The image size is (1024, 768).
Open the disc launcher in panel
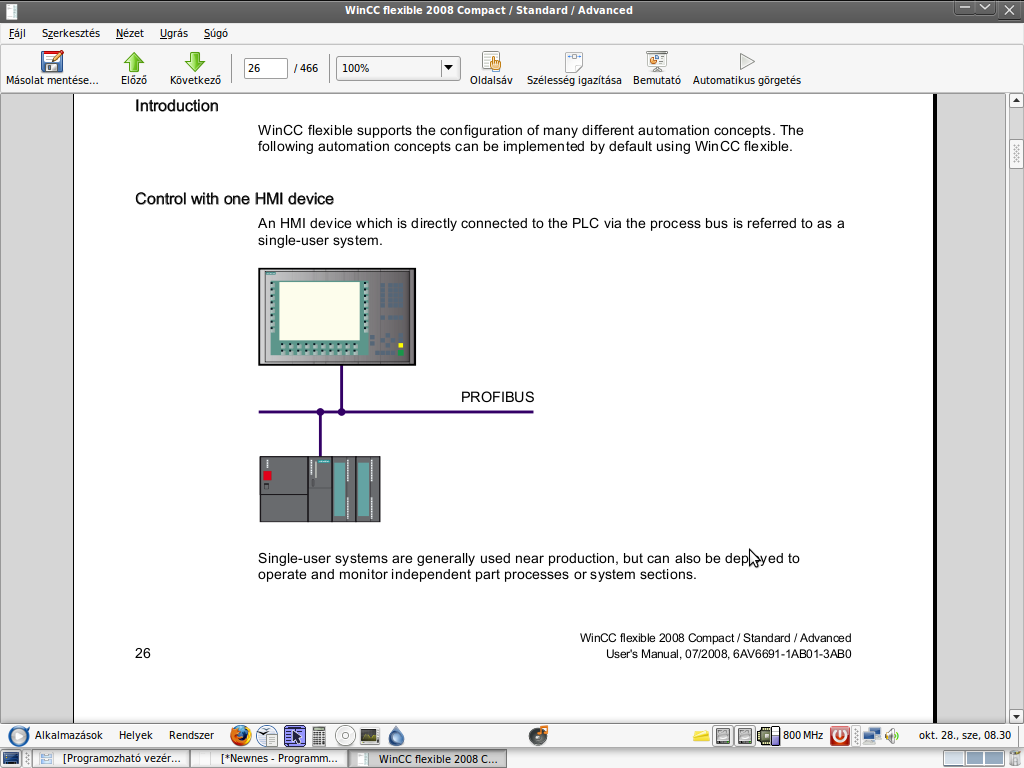345,736
